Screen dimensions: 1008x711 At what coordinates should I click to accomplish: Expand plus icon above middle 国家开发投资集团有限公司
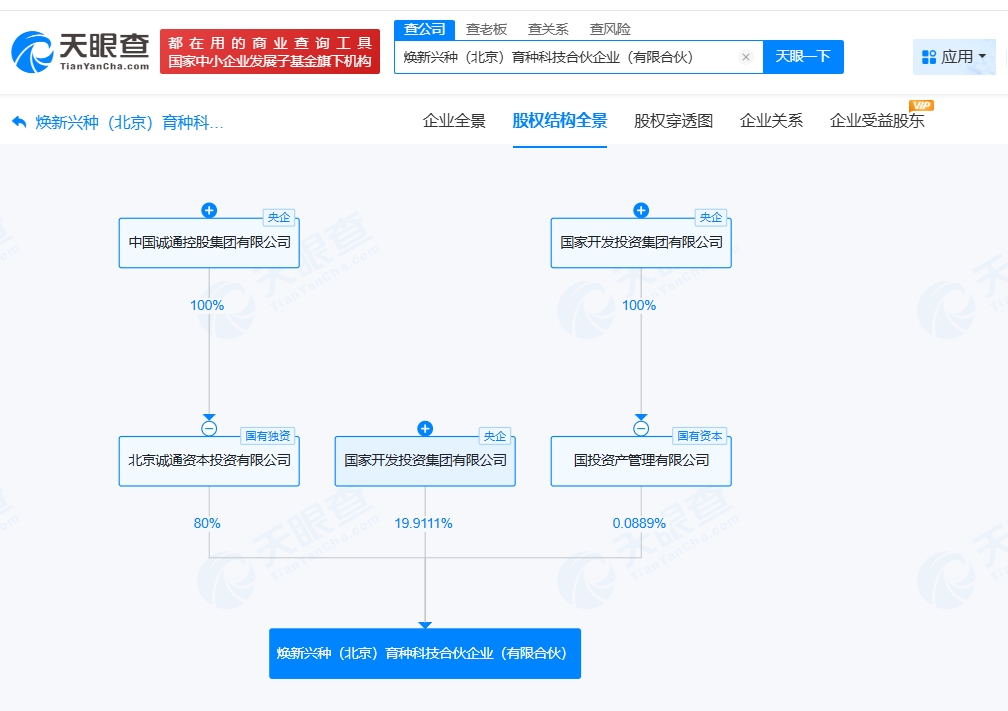(x=425, y=428)
